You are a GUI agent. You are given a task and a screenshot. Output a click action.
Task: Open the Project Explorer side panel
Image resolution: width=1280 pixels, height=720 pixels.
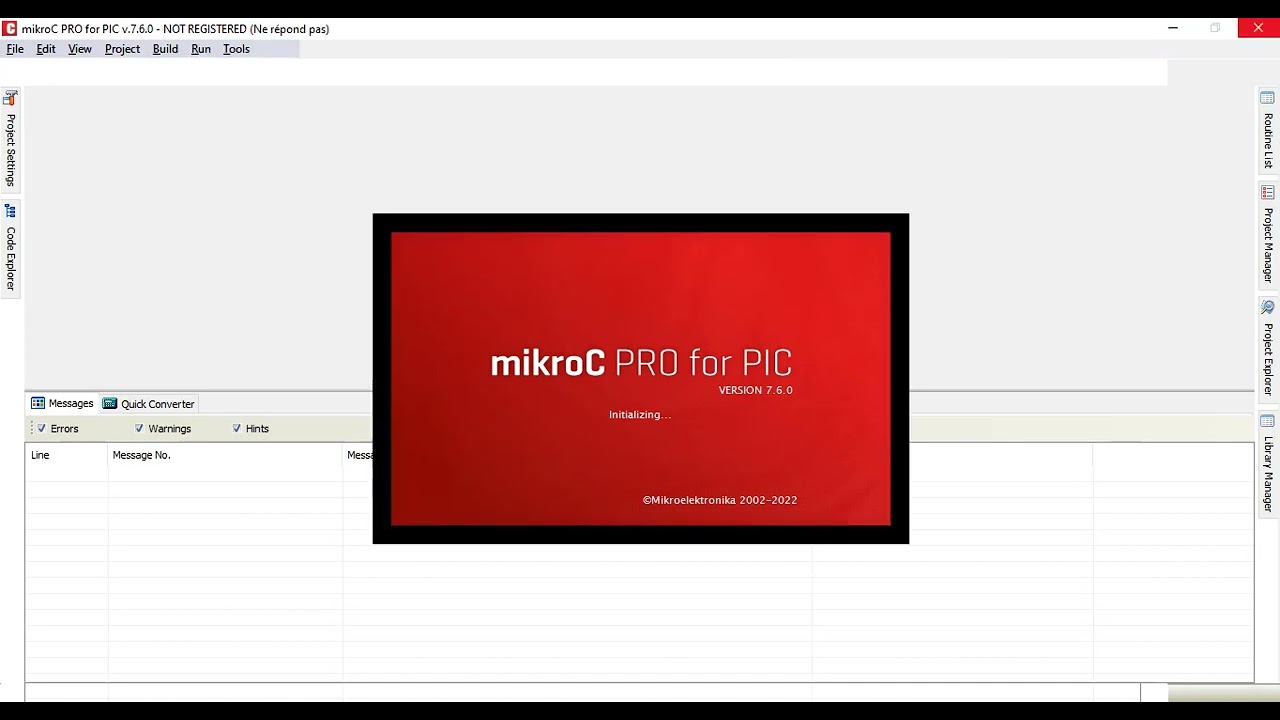(1268, 348)
